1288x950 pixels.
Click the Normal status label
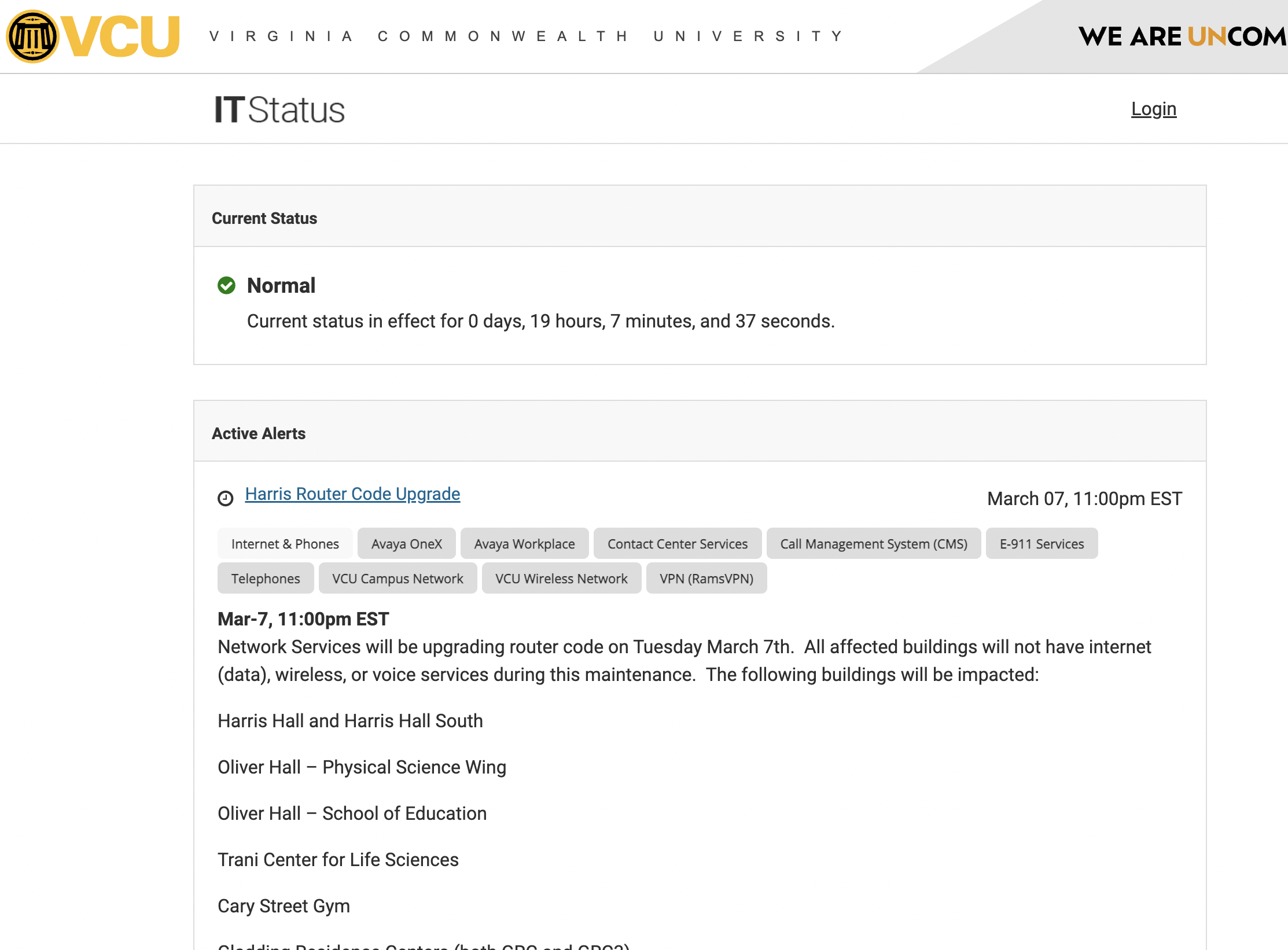click(281, 285)
